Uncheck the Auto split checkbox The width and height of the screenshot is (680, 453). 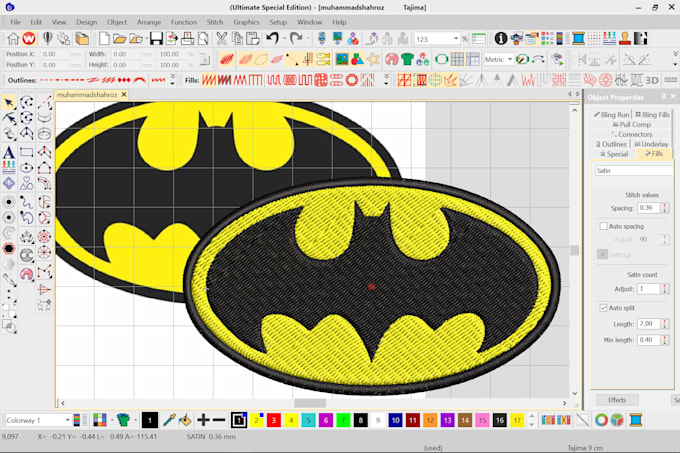[x=603, y=307]
